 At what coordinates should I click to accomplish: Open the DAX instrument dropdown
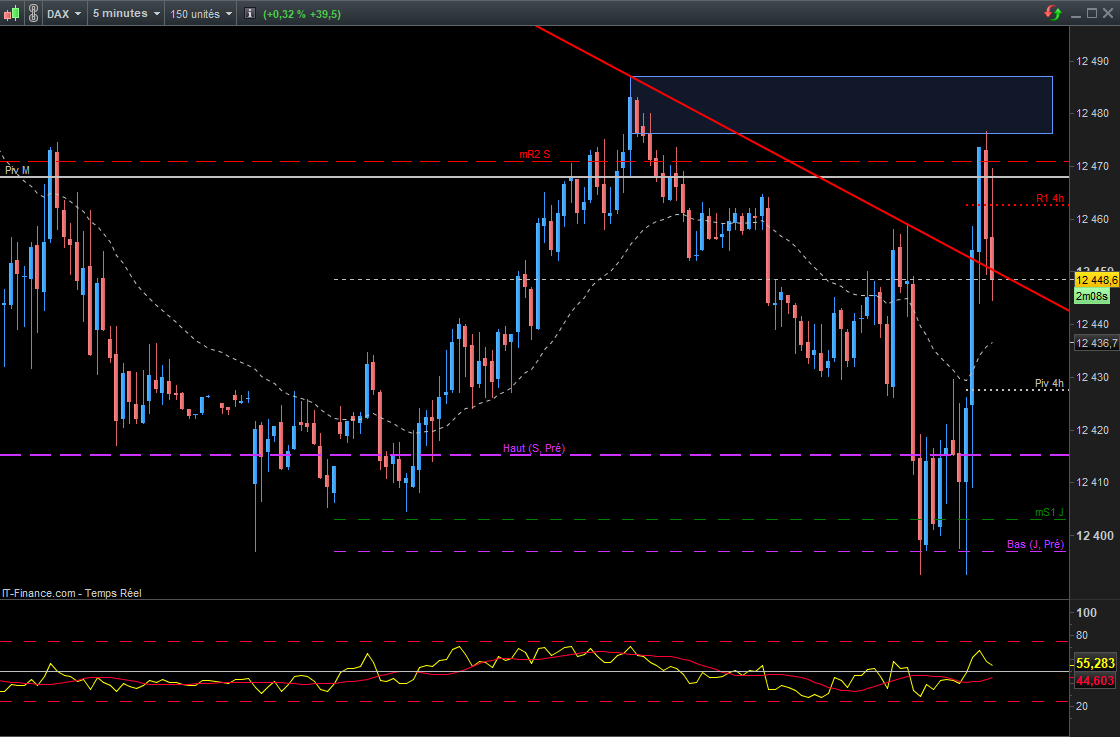point(64,14)
